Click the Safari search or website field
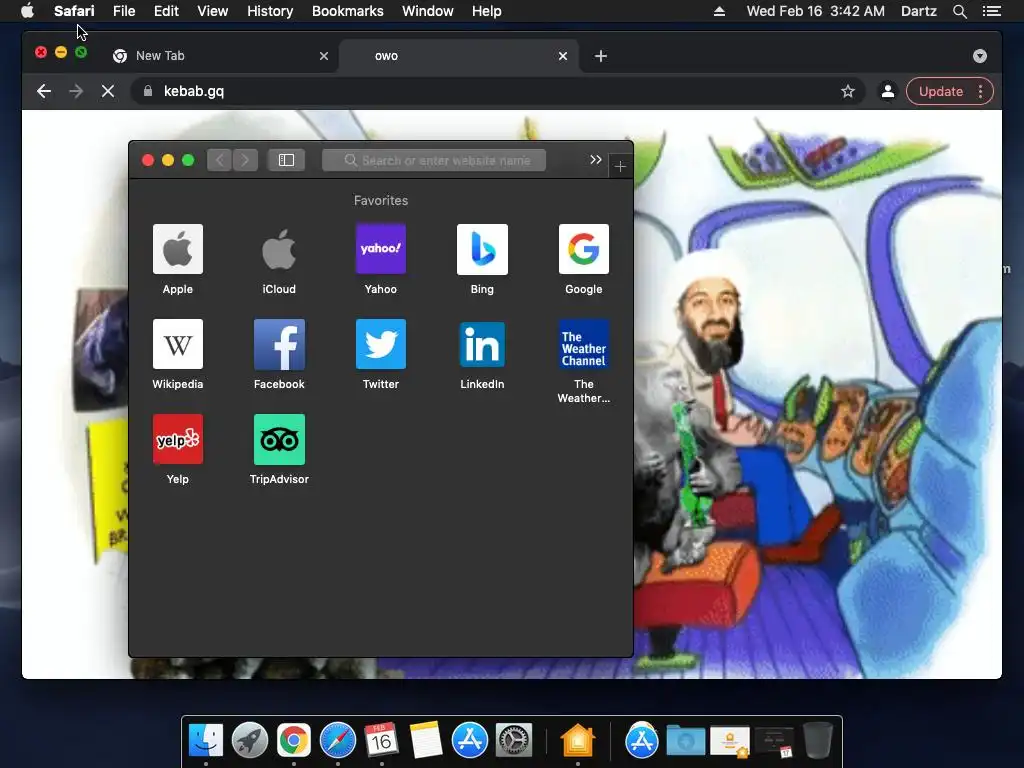This screenshot has height=768, width=1024. click(434, 160)
